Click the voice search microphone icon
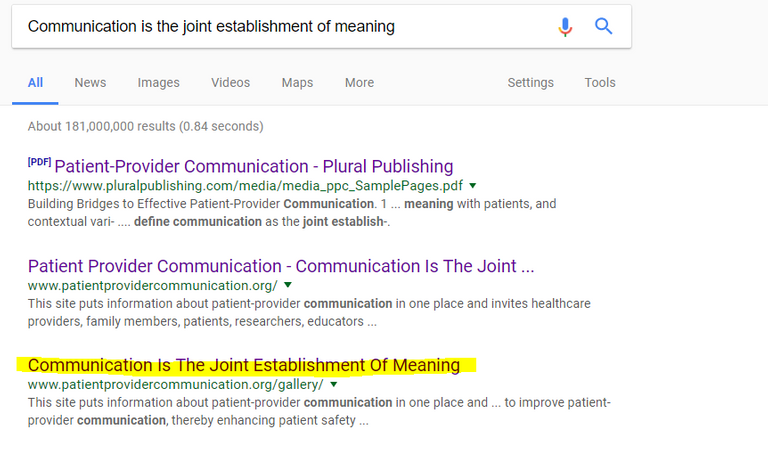768x453 pixels. coord(565,26)
